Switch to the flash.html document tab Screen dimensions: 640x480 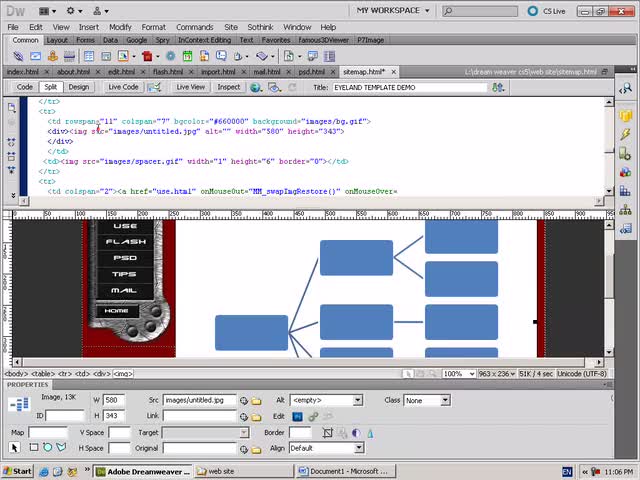[167, 72]
